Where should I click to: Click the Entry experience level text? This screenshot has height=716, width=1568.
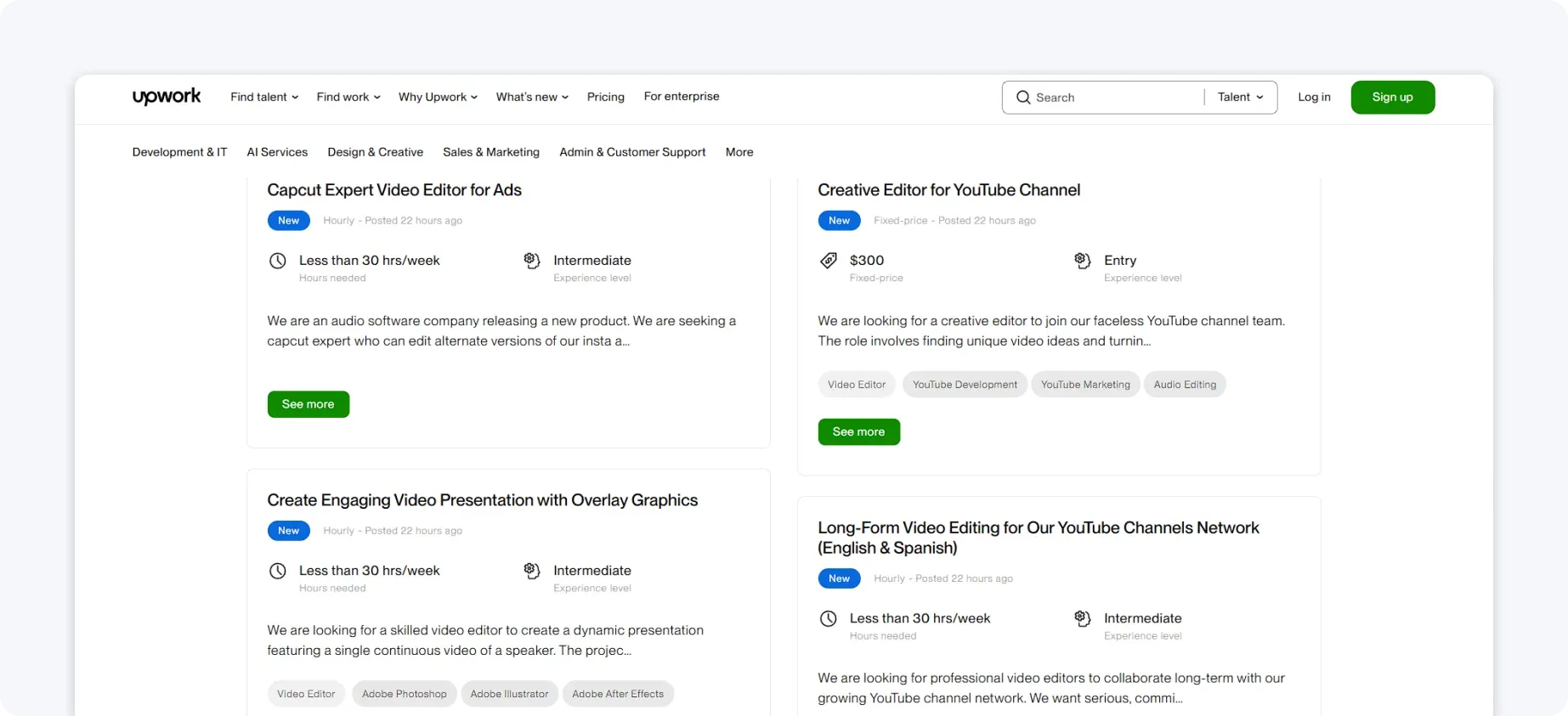pos(1120,261)
